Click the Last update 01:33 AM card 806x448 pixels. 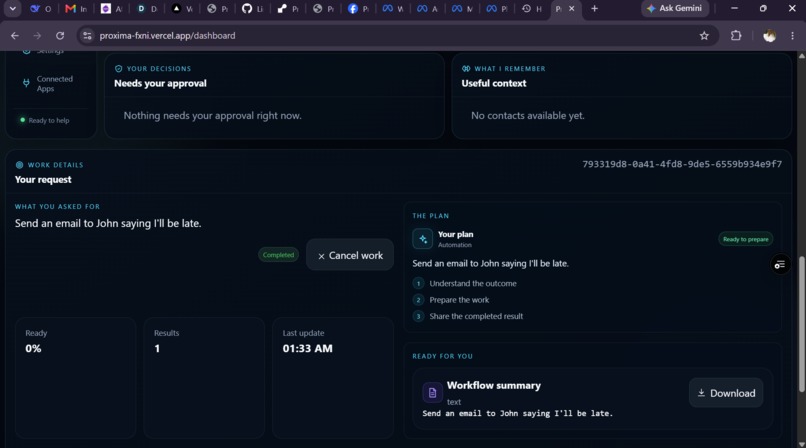point(333,378)
